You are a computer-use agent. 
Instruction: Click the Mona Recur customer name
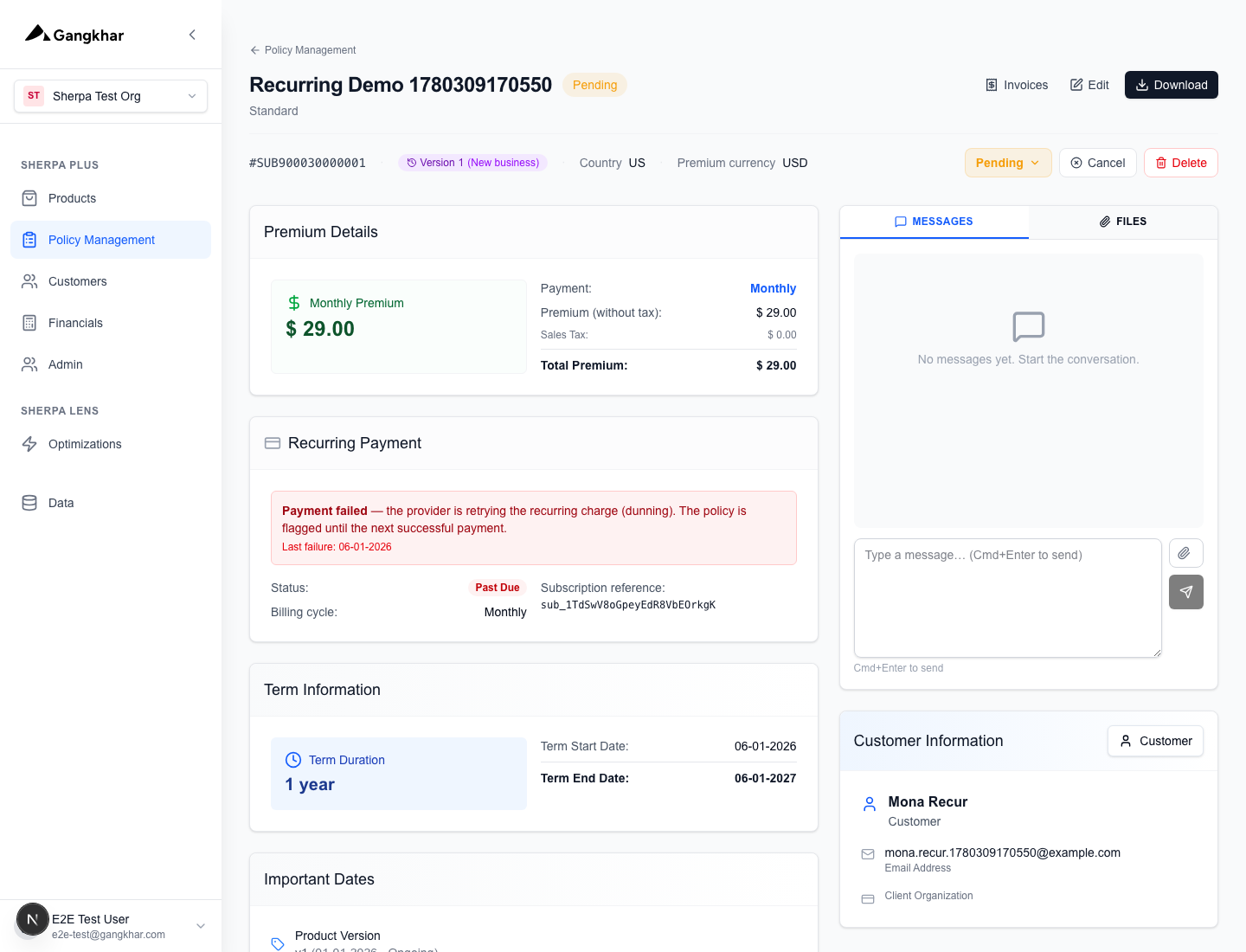(928, 801)
